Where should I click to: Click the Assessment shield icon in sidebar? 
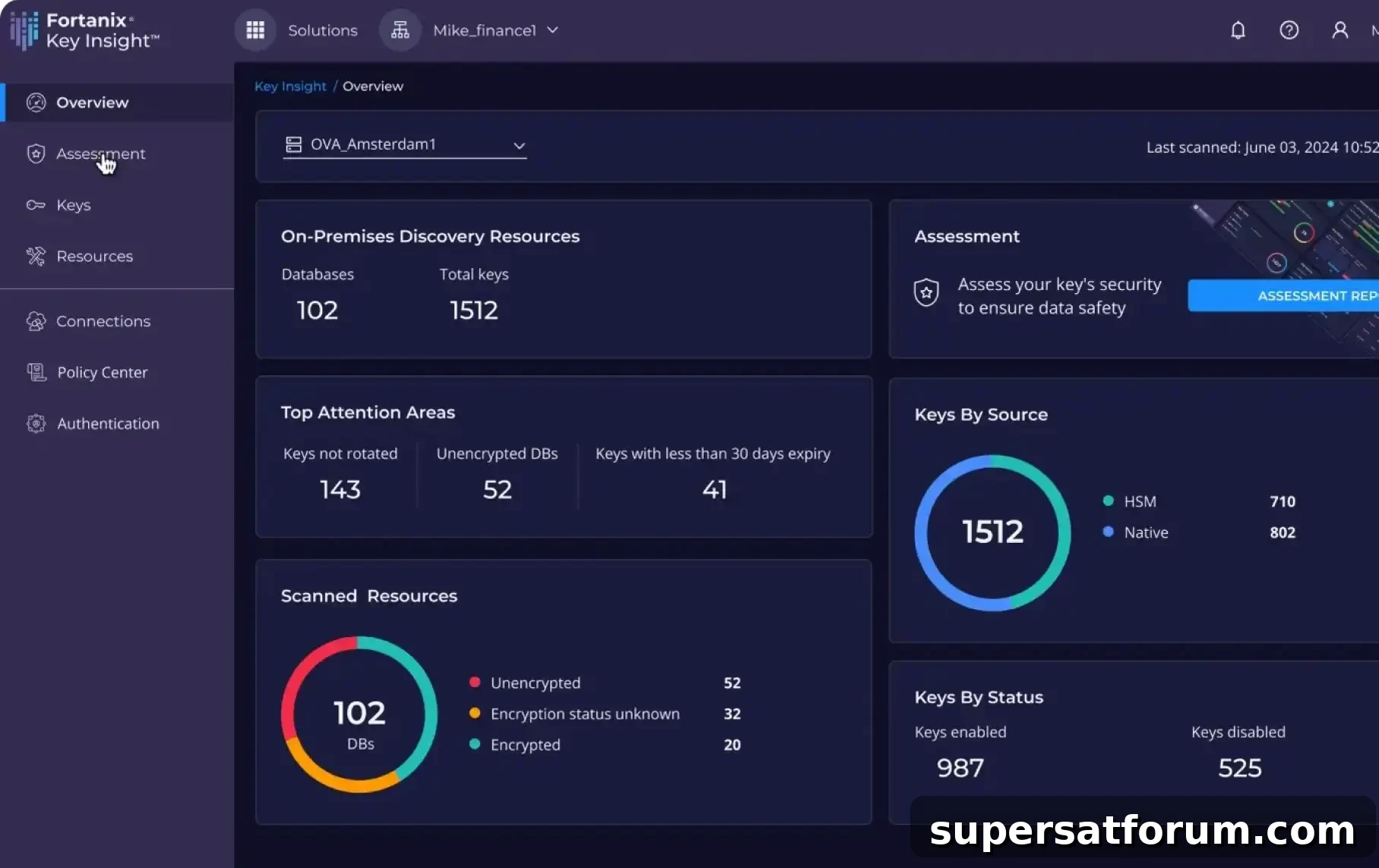tap(36, 154)
